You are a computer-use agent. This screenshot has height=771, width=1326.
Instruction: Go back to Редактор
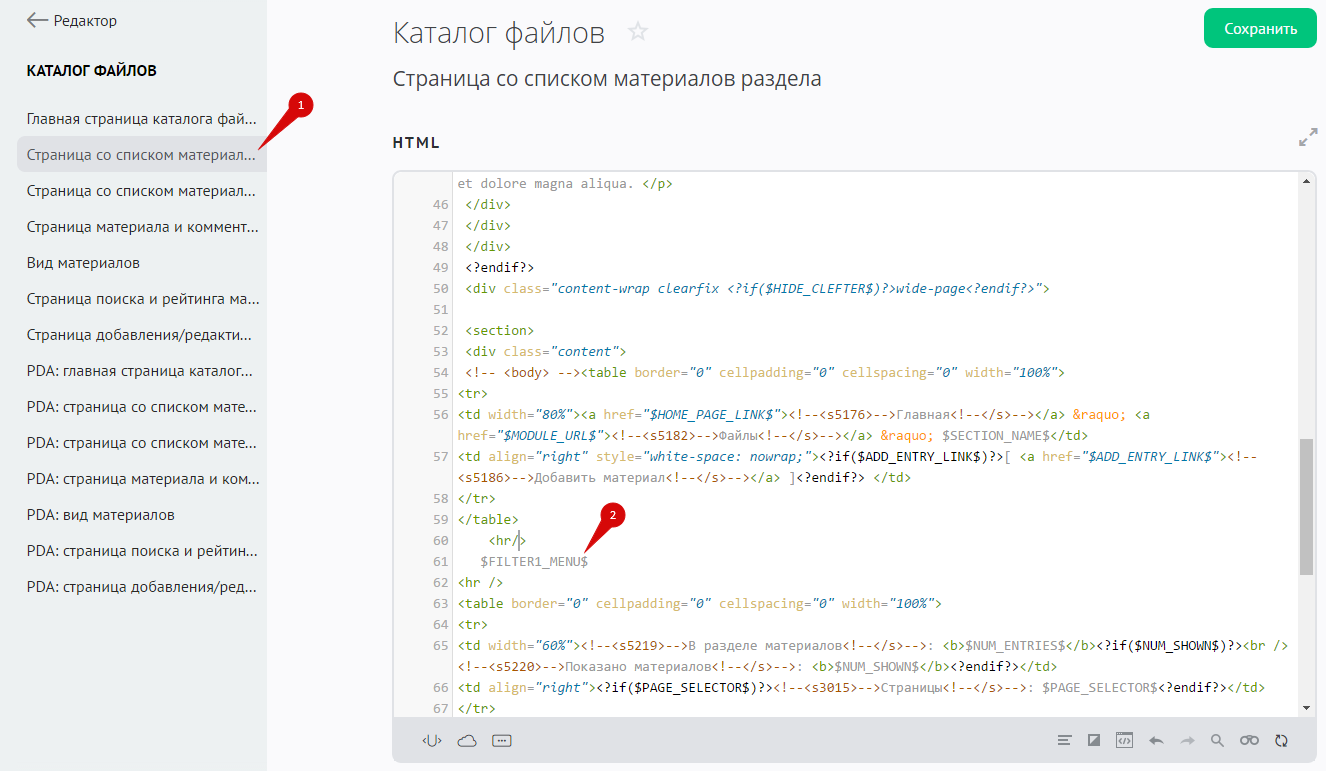pos(72,20)
